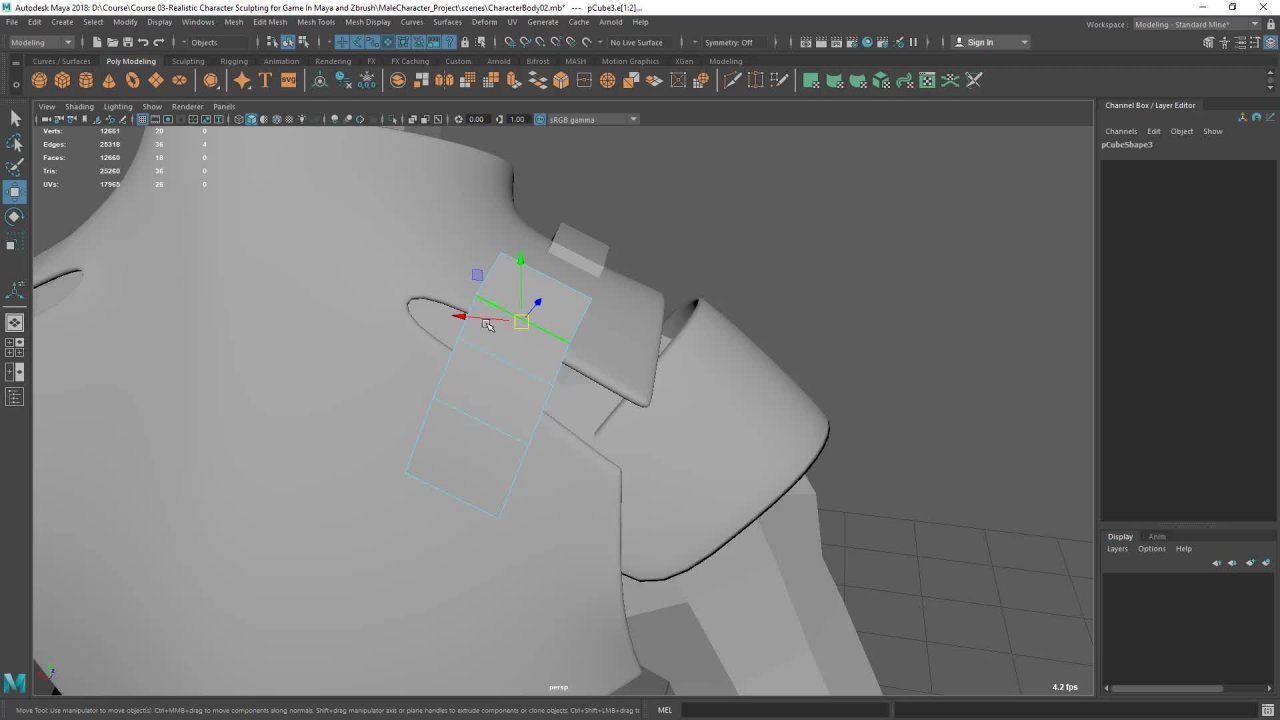Screen dimensions: 1280x720
Task: Select the Rotate tool in the toolbox
Action: pyautogui.click(x=15, y=217)
